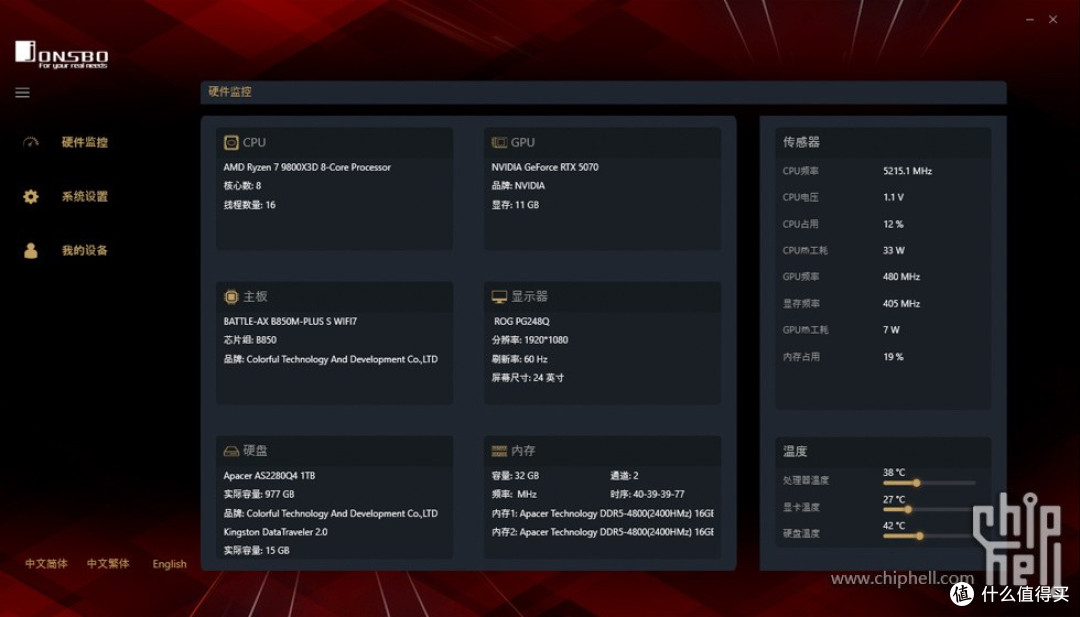Click the CPU chip icon
The width and height of the screenshot is (1080, 617).
tap(231, 143)
